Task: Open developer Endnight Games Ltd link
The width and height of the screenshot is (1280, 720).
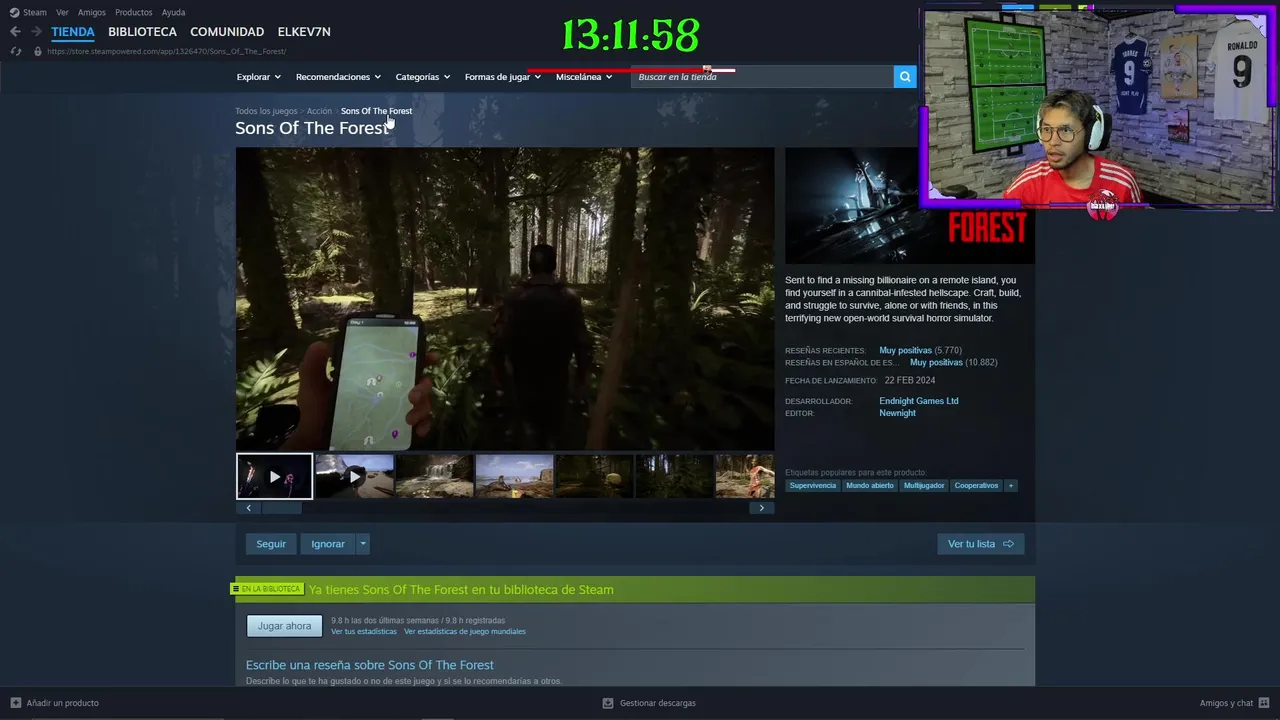Action: pyautogui.click(x=919, y=401)
